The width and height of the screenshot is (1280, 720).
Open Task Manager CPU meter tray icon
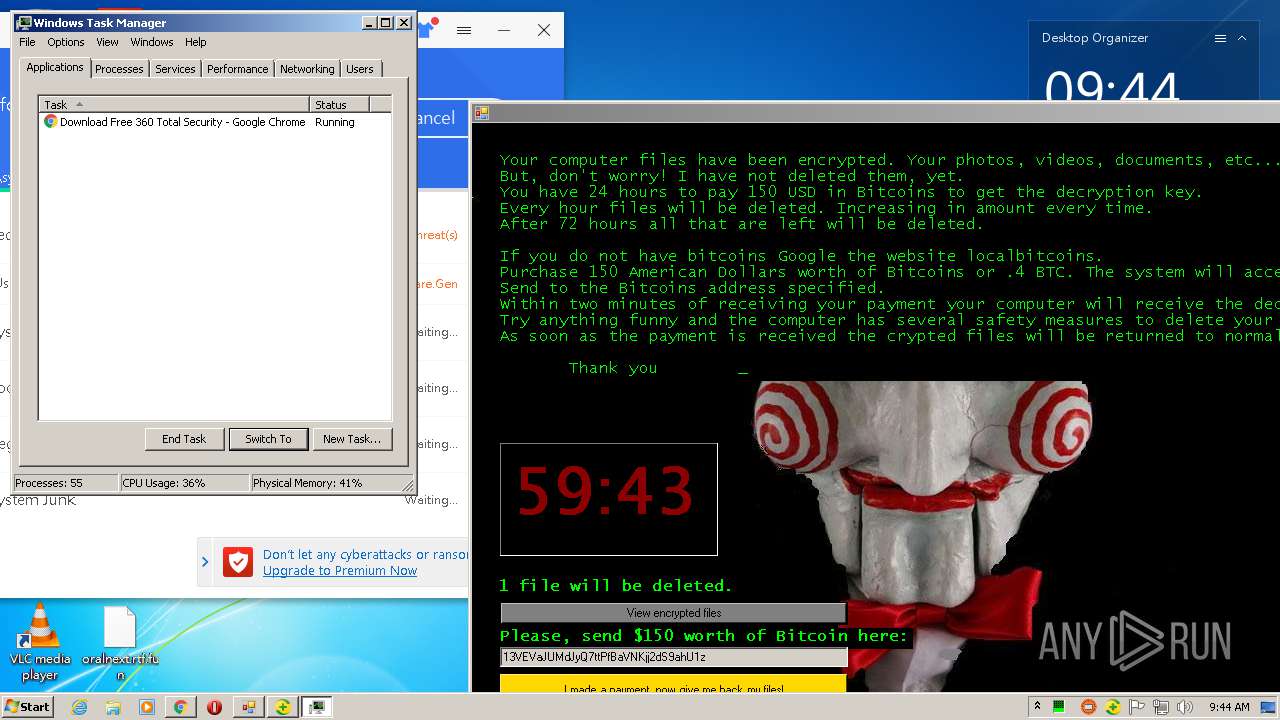[x=1059, y=707]
